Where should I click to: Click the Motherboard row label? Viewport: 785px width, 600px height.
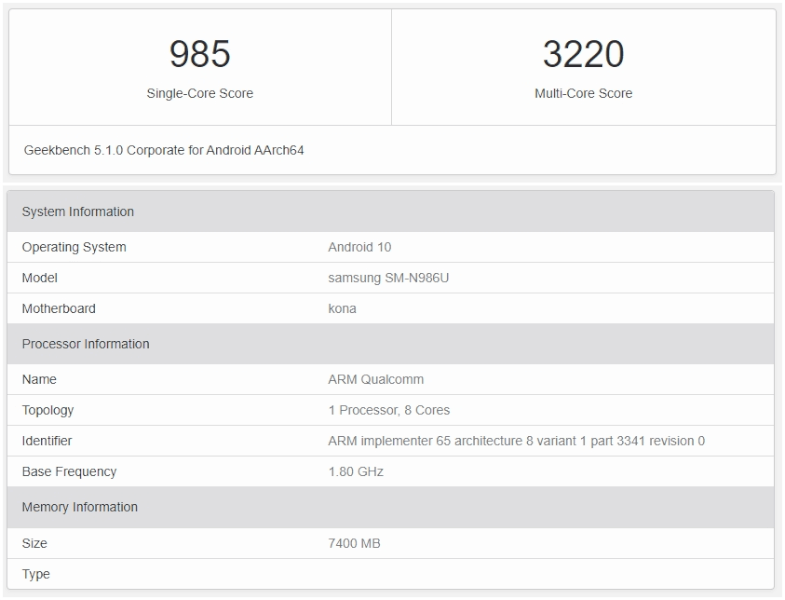point(59,309)
